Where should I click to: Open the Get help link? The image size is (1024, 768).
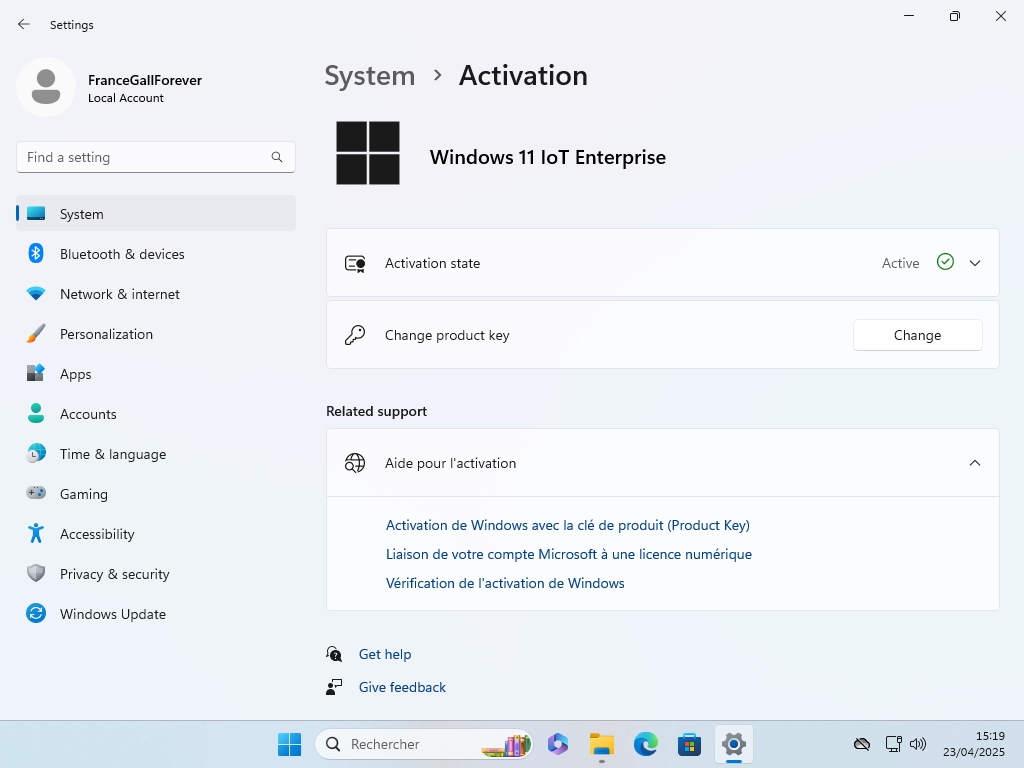click(385, 654)
